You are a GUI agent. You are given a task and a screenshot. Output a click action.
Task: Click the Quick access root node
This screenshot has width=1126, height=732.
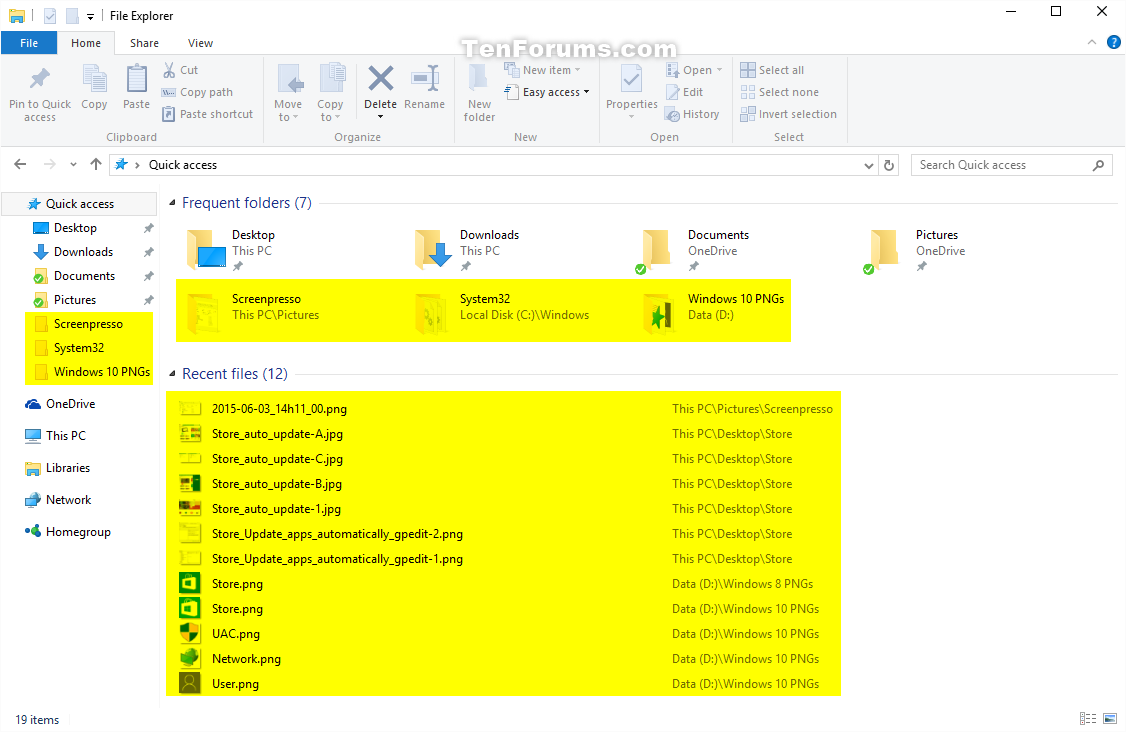point(80,204)
